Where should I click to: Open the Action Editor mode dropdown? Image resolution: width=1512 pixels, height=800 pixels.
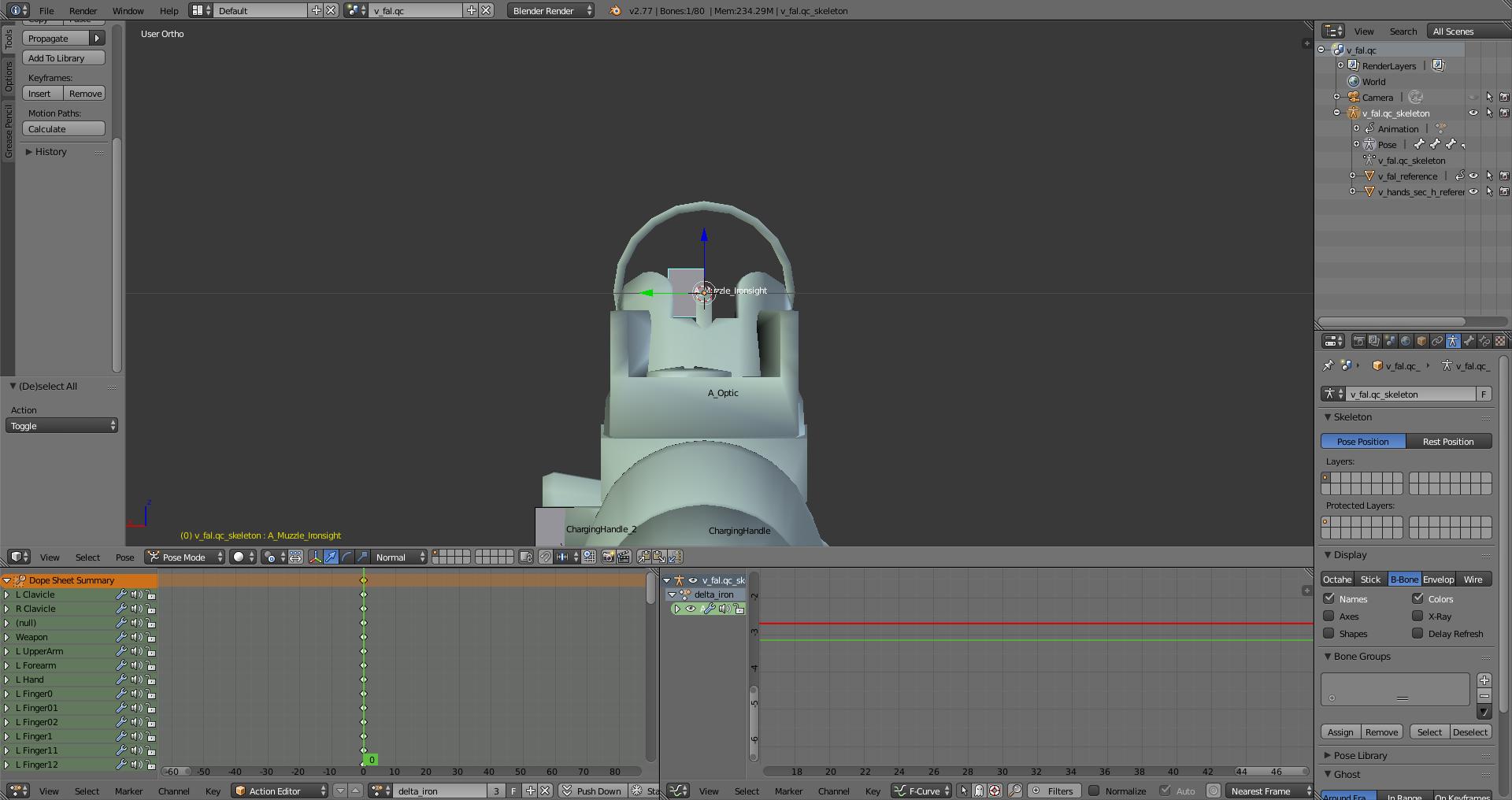coord(280,791)
